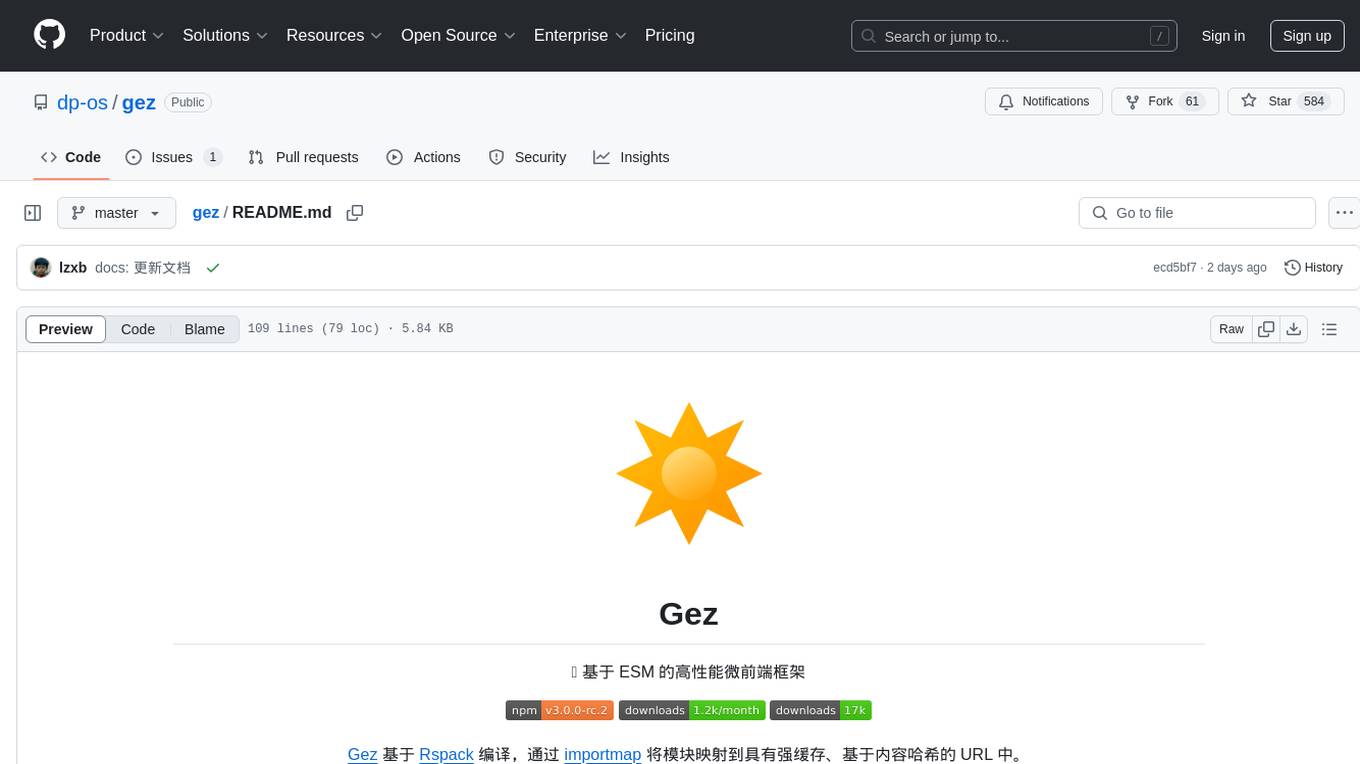
Task: Switch to the Actions tab
Action: pos(423,157)
